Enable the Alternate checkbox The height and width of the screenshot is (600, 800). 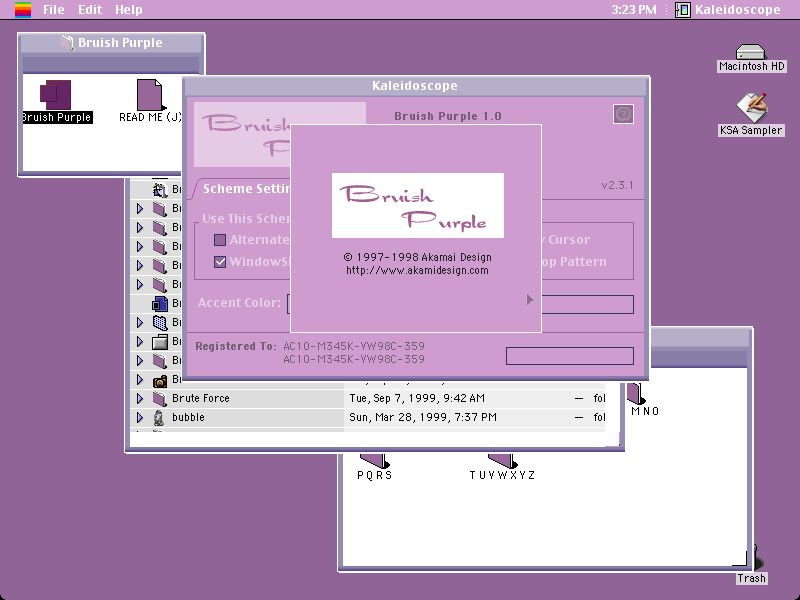coord(220,240)
